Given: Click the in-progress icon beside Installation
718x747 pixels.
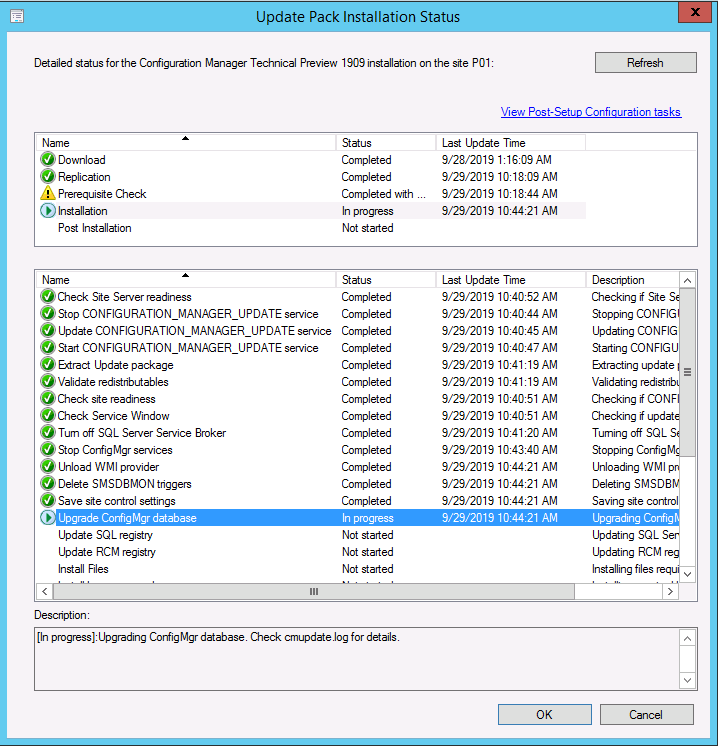Looking at the screenshot, I should pos(48,211).
